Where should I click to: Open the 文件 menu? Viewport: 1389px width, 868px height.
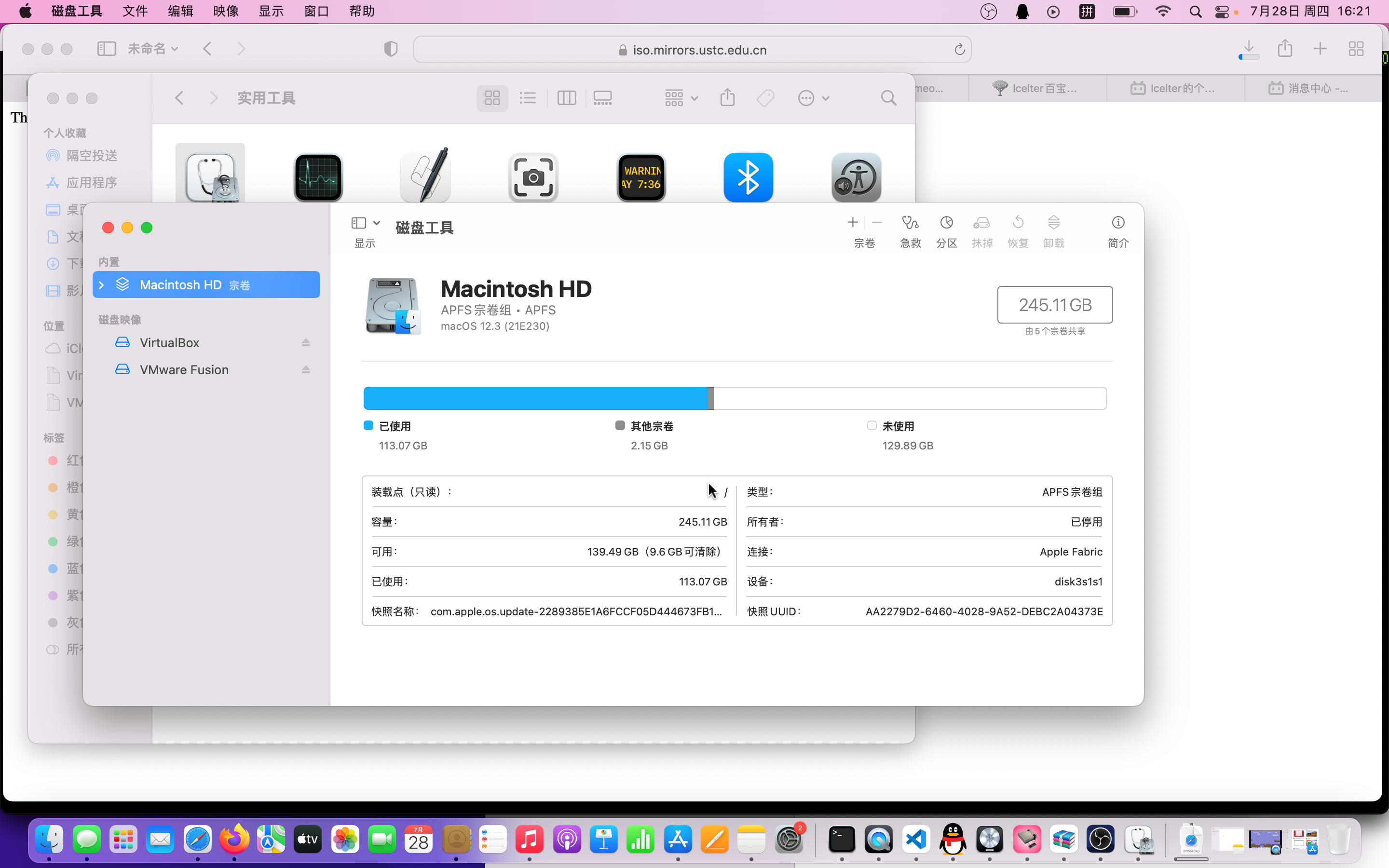[x=136, y=12]
